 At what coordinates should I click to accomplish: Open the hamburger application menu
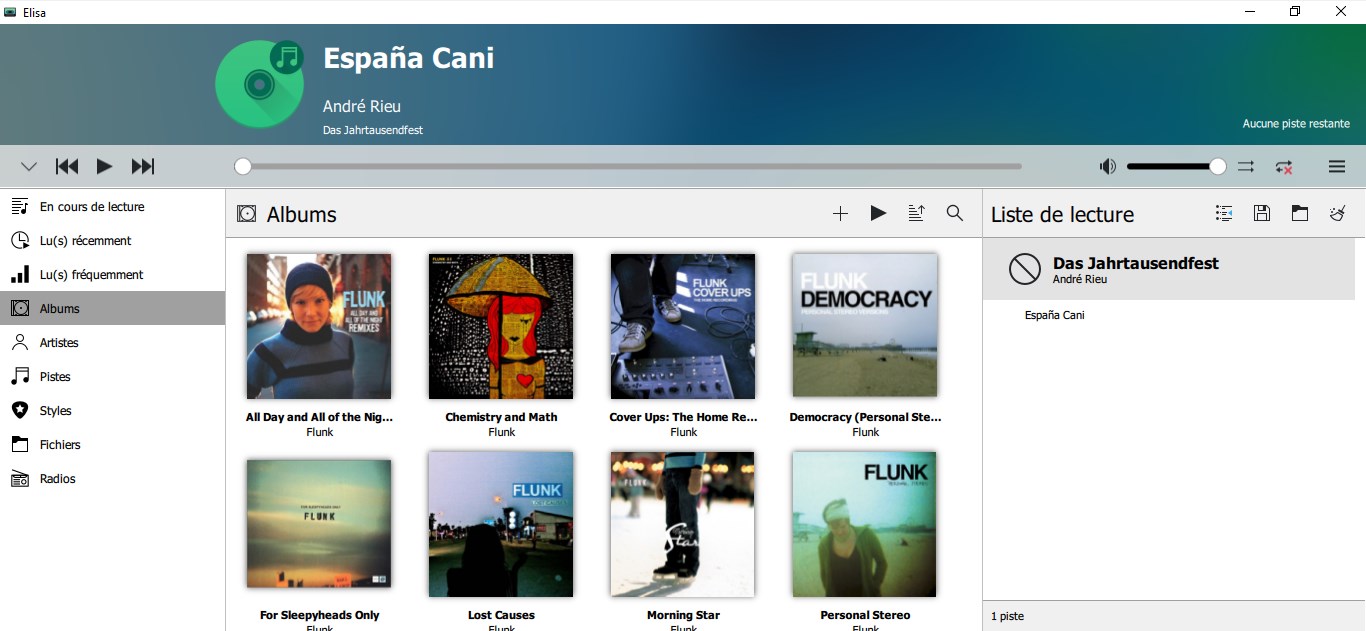1337,167
